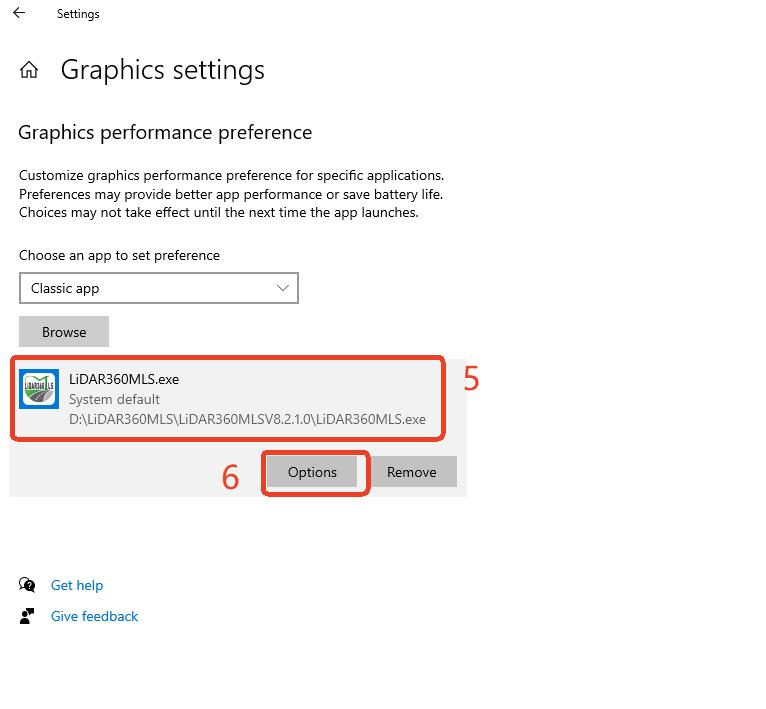Expand the chevron on the Classic app dropdown

[x=283, y=288]
